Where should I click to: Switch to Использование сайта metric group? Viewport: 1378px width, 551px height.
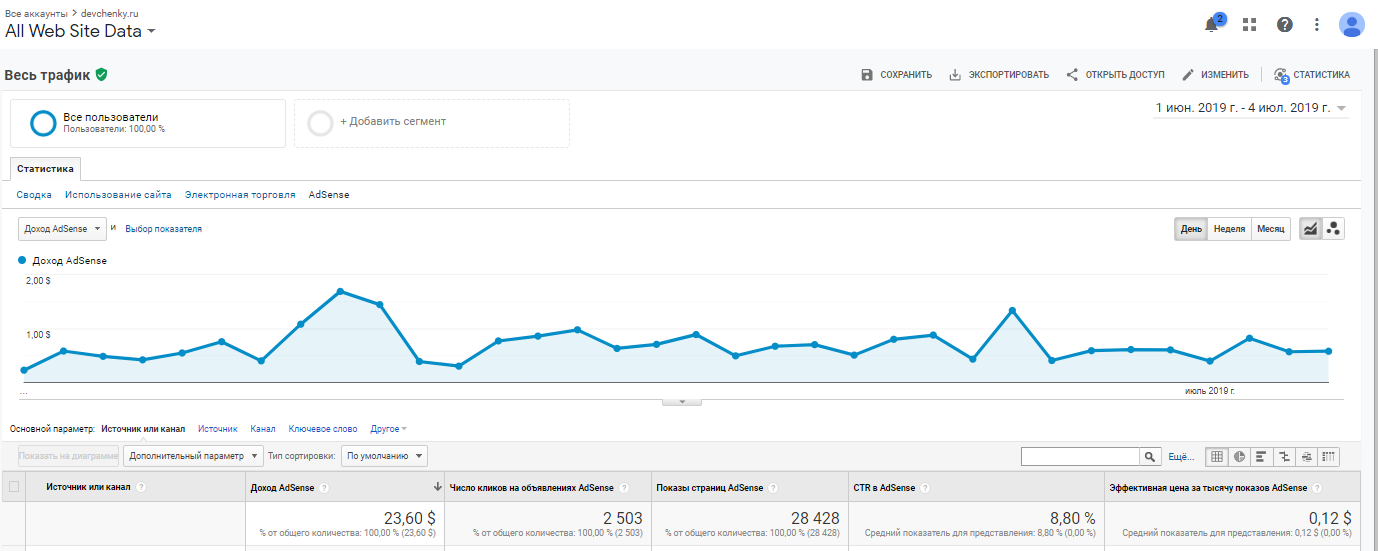118,195
